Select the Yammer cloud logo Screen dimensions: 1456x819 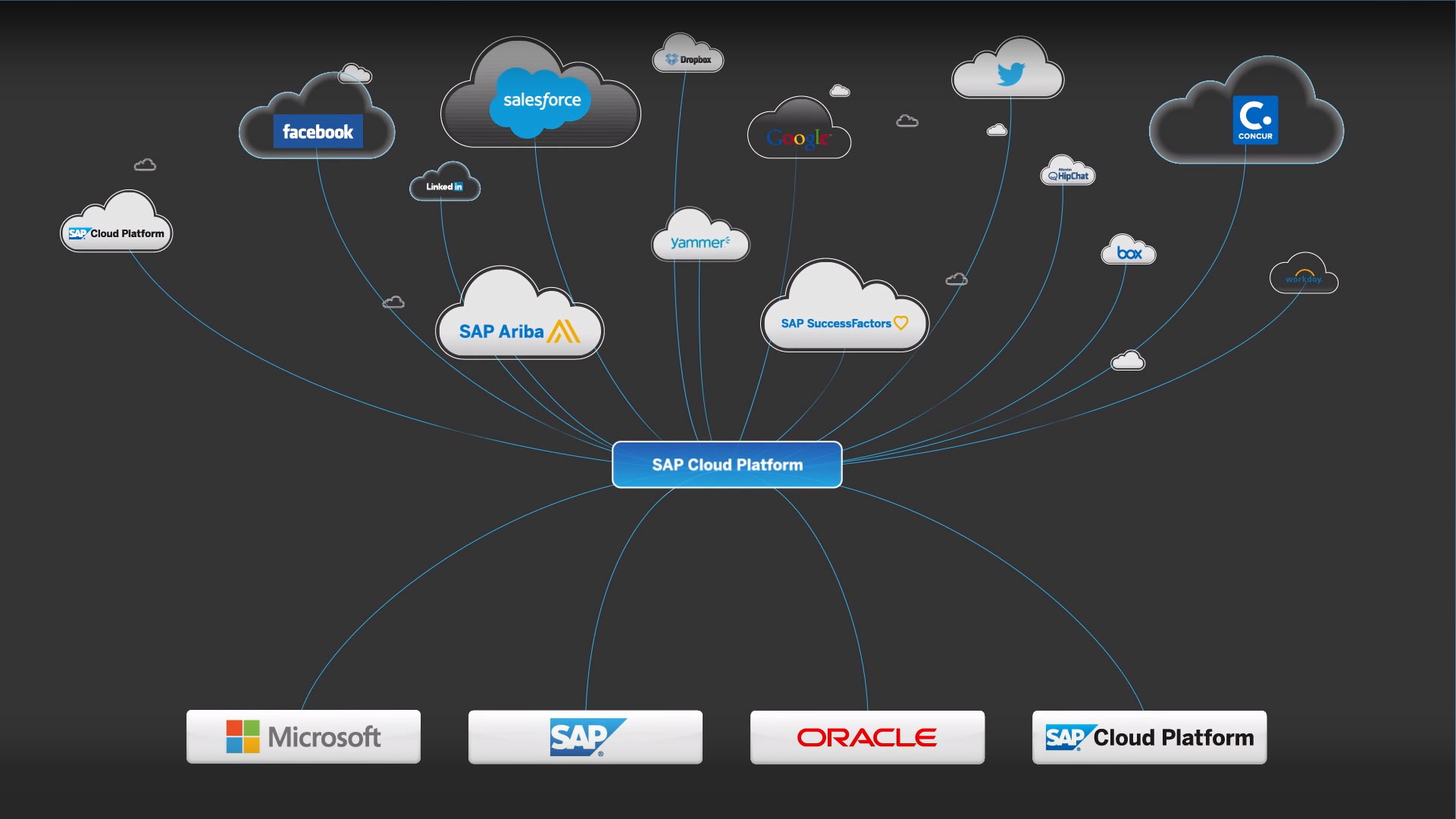[x=700, y=242]
